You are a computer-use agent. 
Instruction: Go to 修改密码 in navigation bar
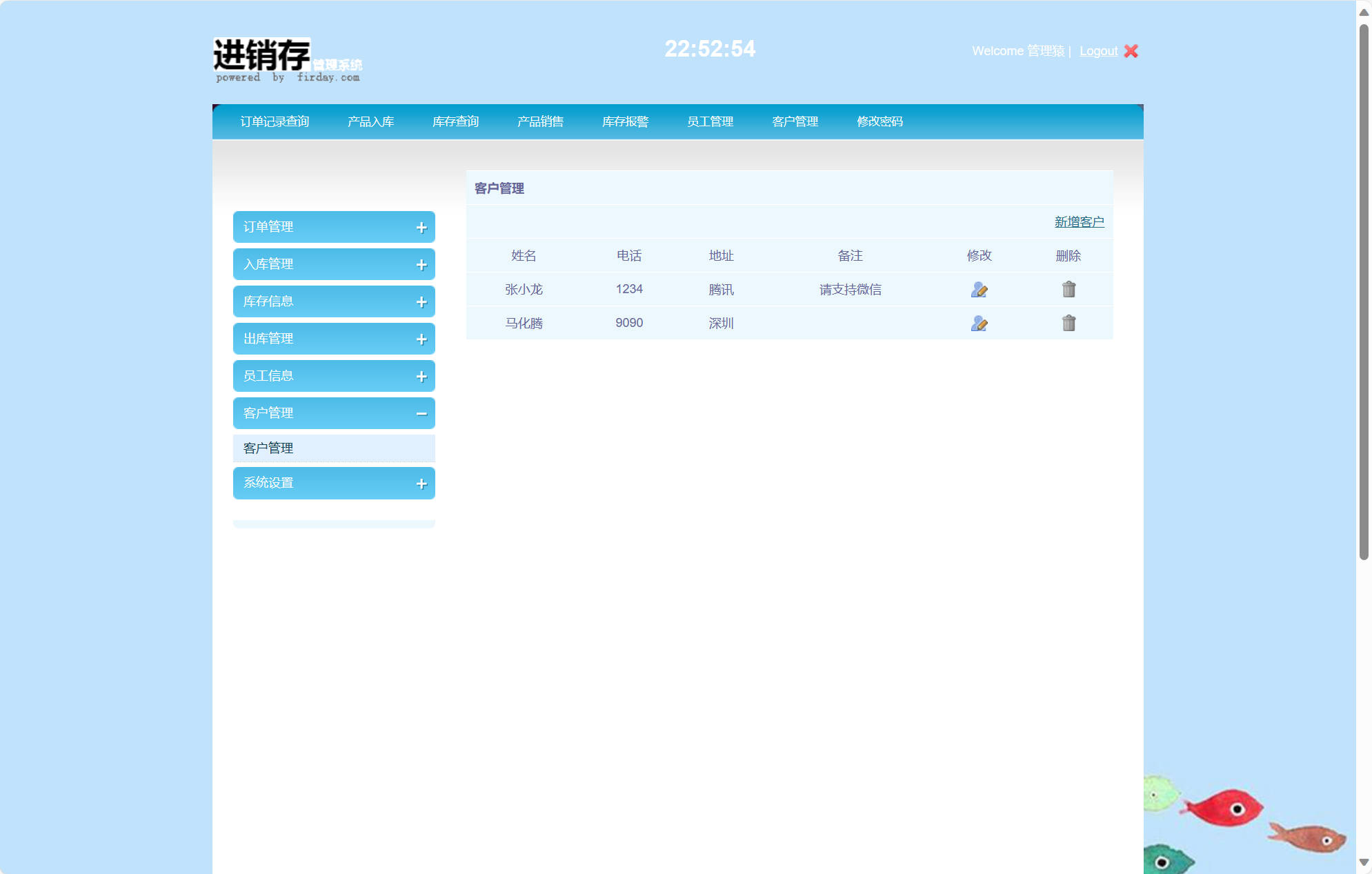pyautogui.click(x=879, y=121)
